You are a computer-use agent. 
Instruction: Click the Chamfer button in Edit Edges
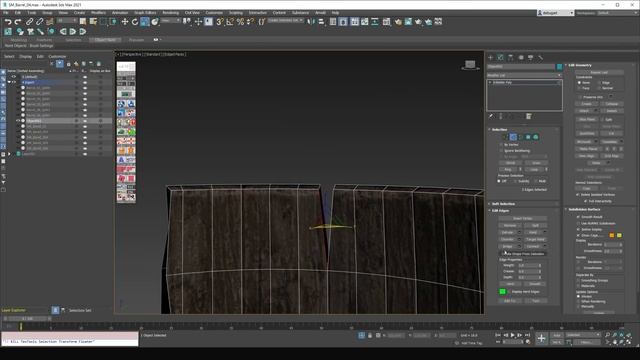point(507,240)
